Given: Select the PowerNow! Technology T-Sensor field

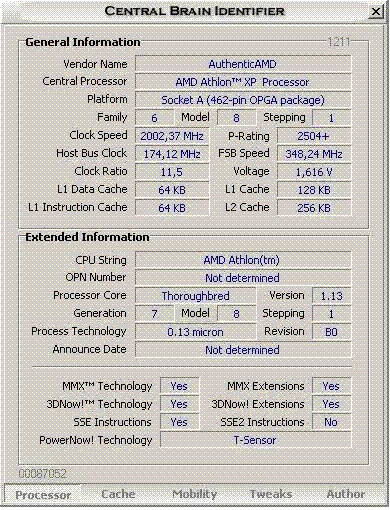Looking at the screenshot, I should (x=255, y=440).
